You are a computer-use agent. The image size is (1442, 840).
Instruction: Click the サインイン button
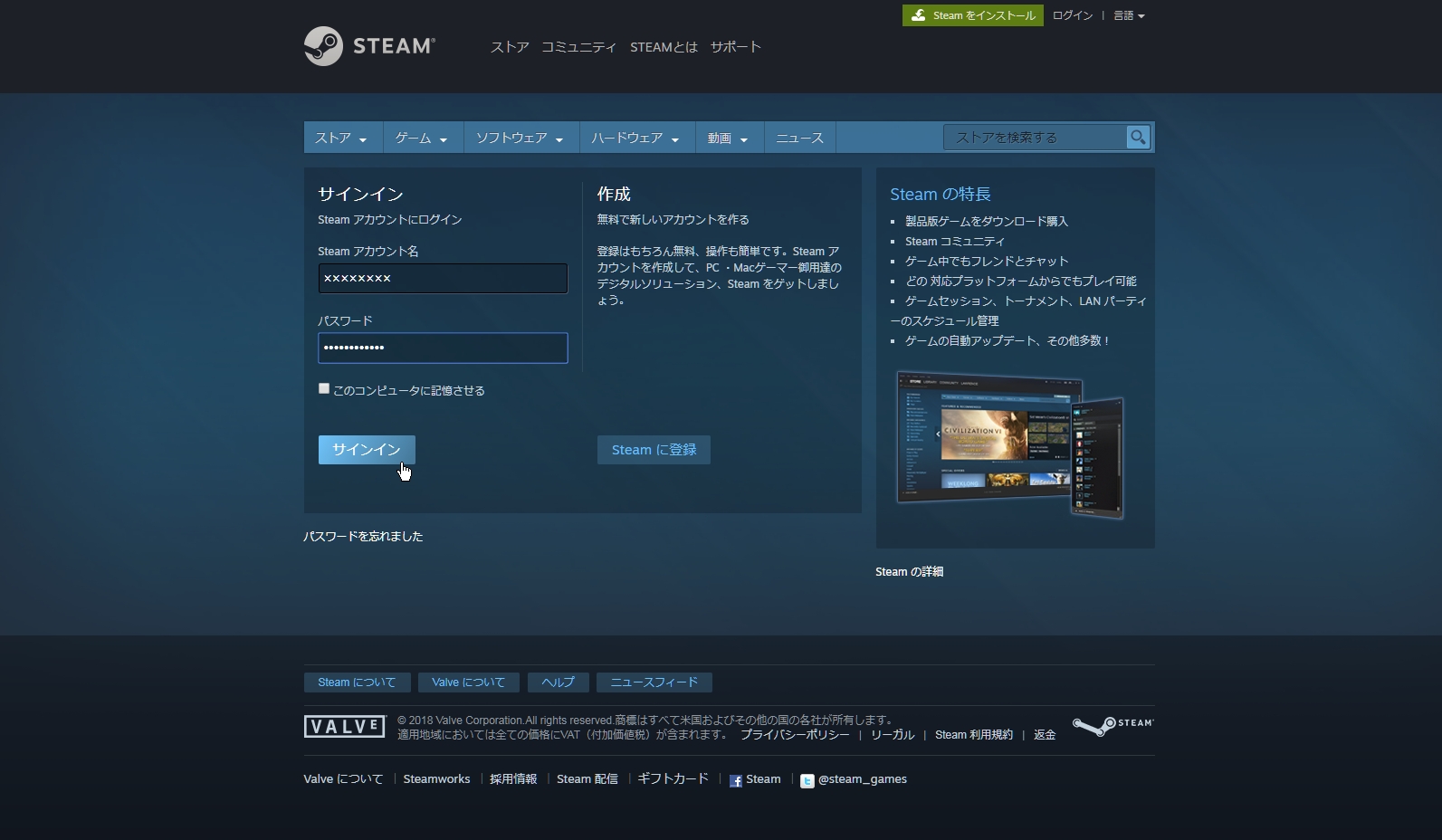367,450
